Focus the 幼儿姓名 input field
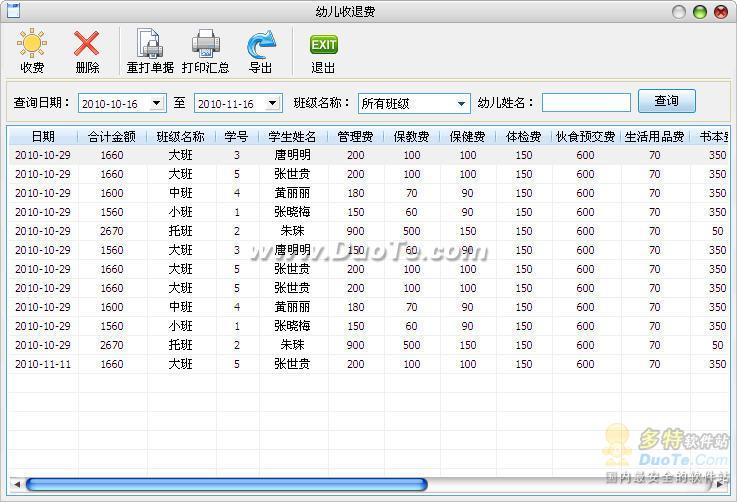The image size is (737, 502). pos(586,102)
